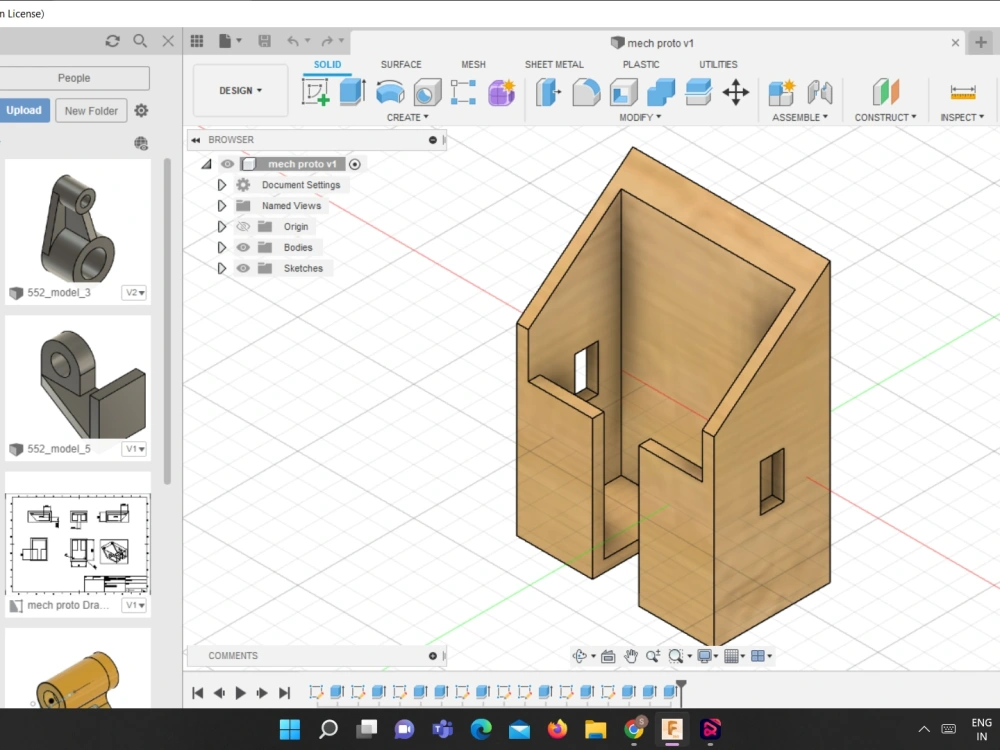Open the INSPECT dropdown menu

[962, 117]
